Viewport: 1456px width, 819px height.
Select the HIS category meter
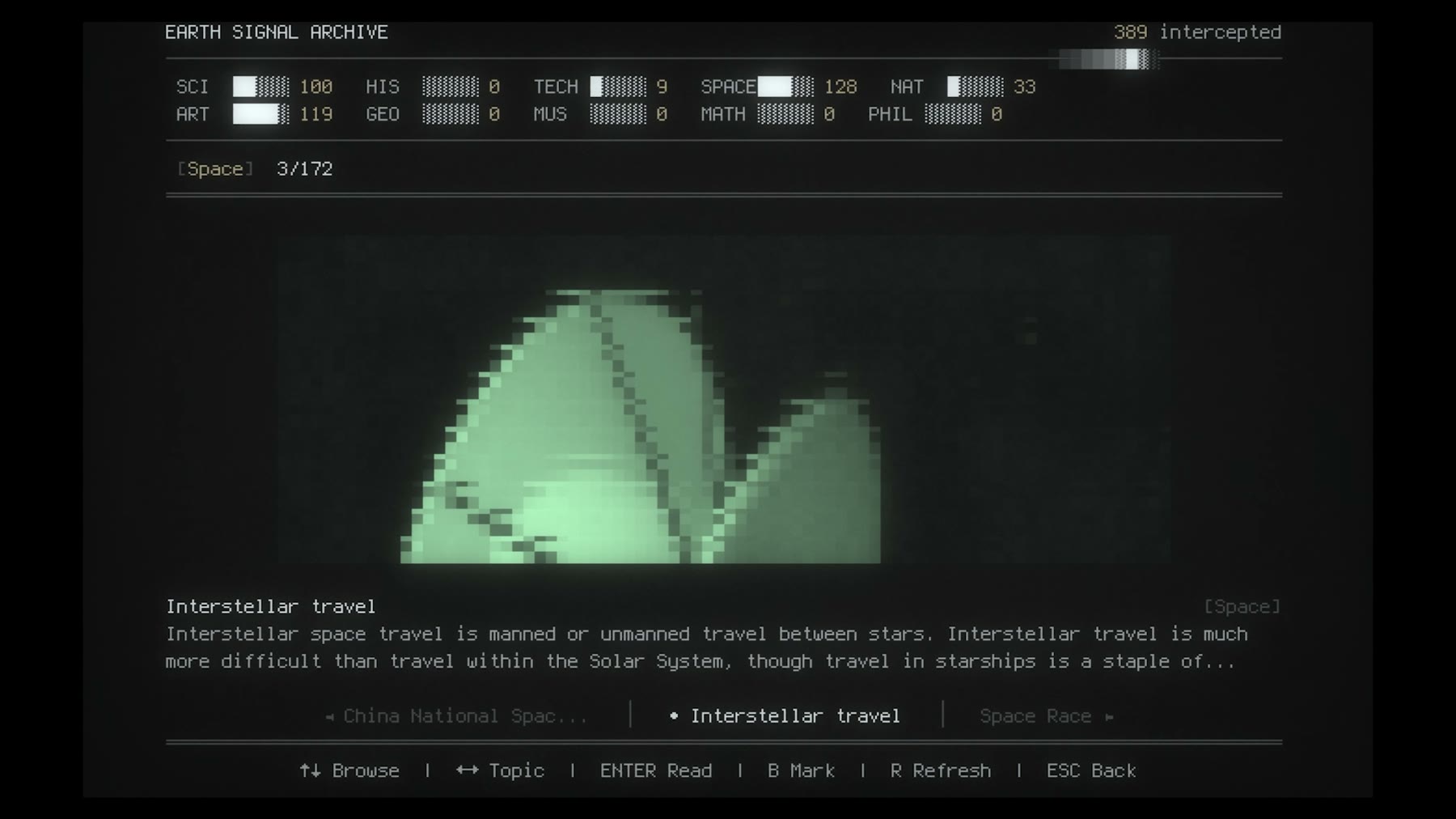(451, 87)
